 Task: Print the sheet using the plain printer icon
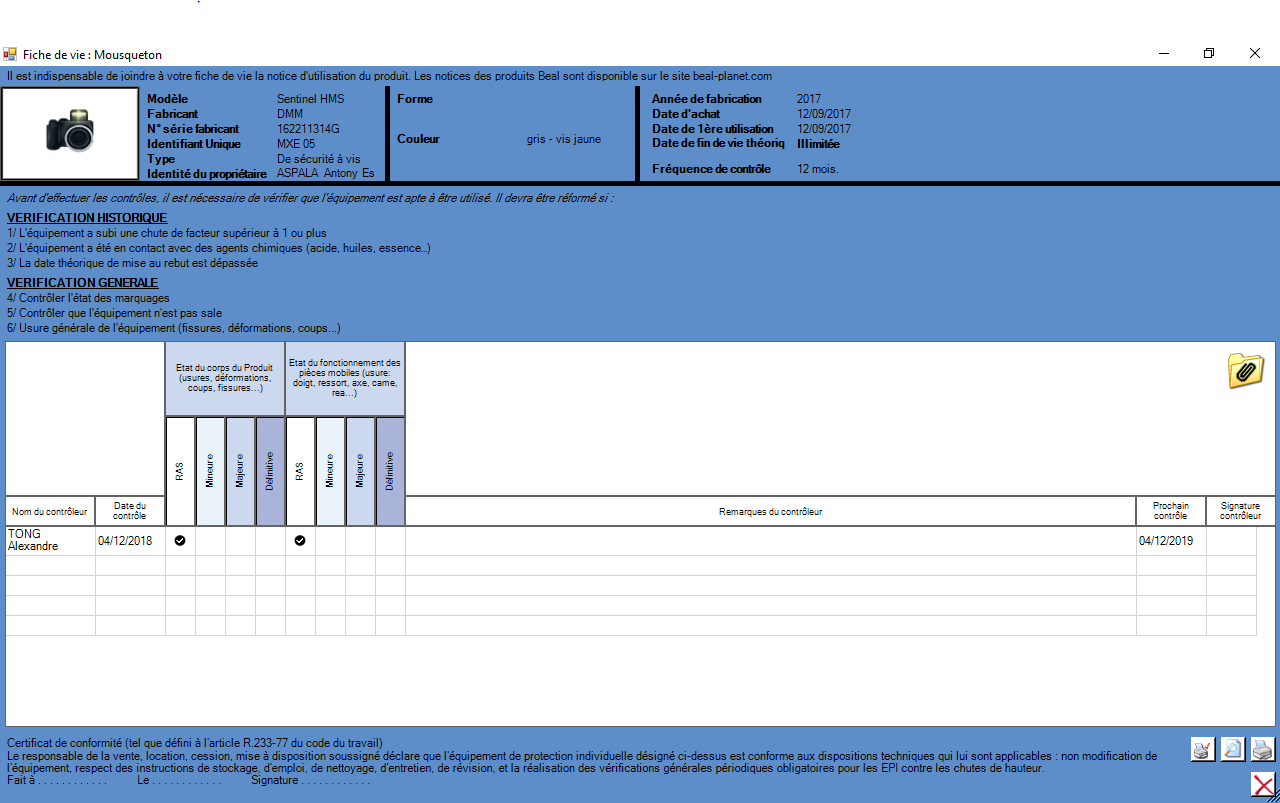click(1263, 749)
